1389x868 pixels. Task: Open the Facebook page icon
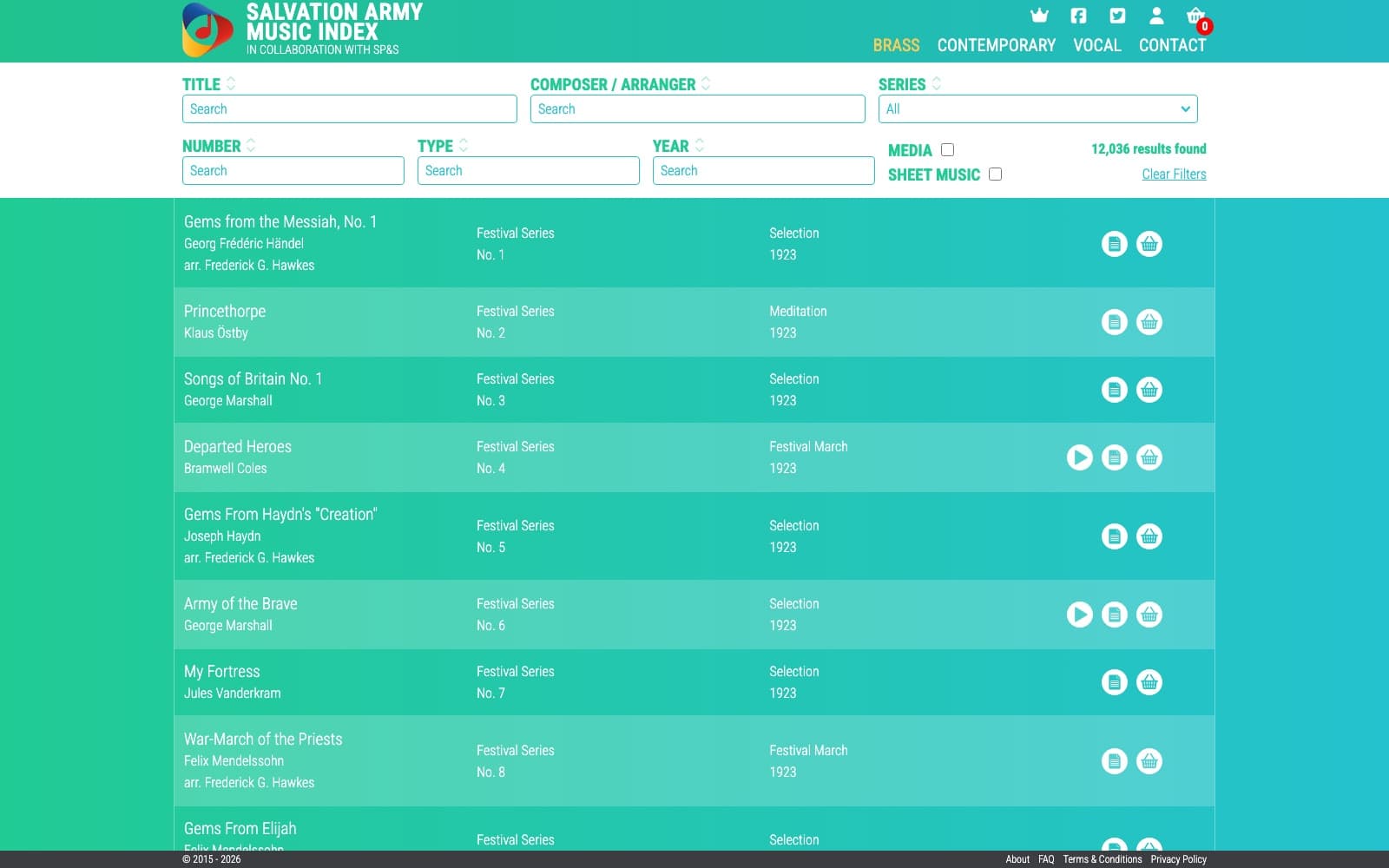(1078, 16)
